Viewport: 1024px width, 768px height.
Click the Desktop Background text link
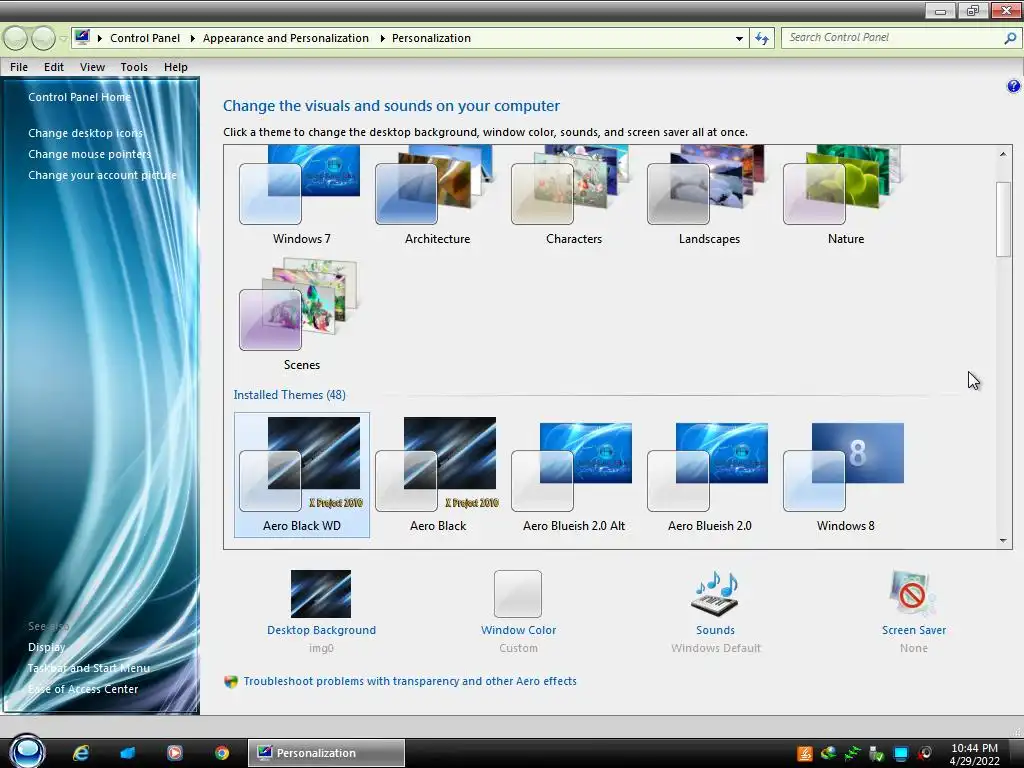[x=321, y=630]
